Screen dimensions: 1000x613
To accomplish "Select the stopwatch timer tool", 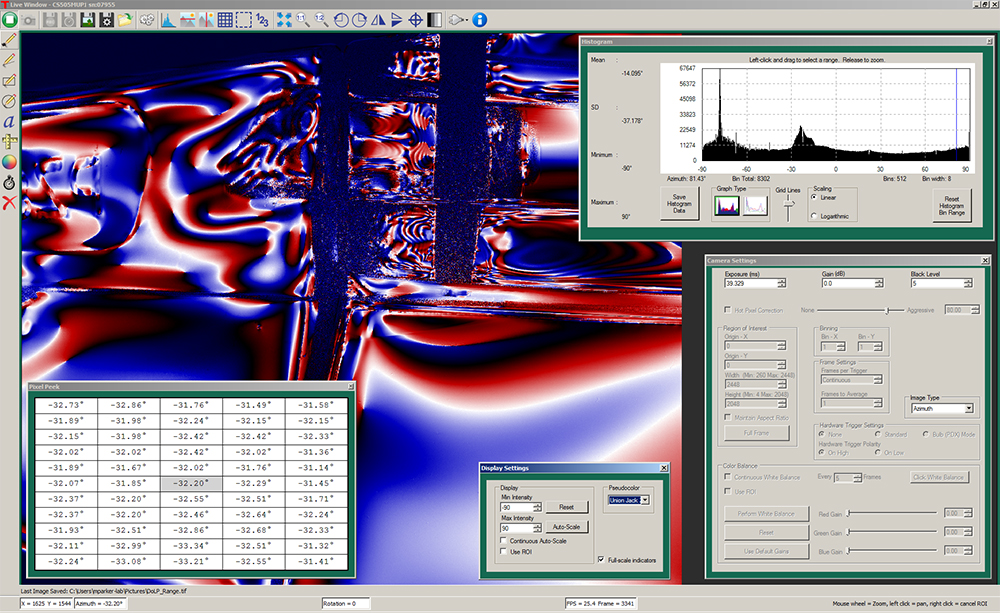I will pos(10,182).
